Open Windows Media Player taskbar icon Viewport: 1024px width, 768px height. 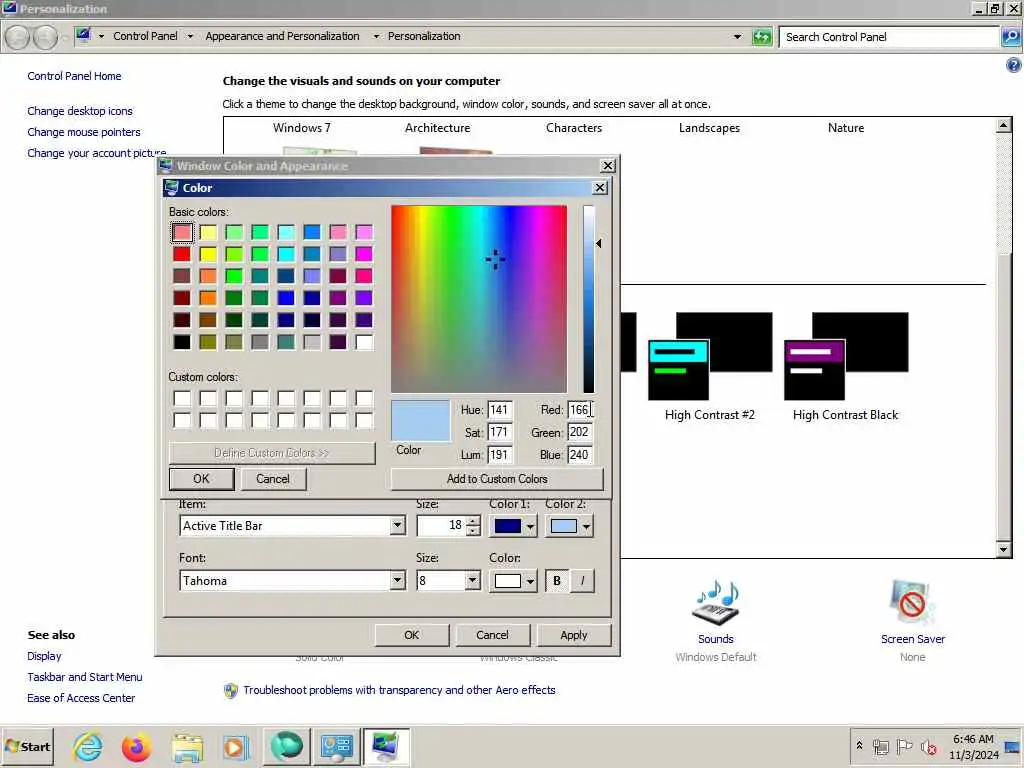pos(236,746)
